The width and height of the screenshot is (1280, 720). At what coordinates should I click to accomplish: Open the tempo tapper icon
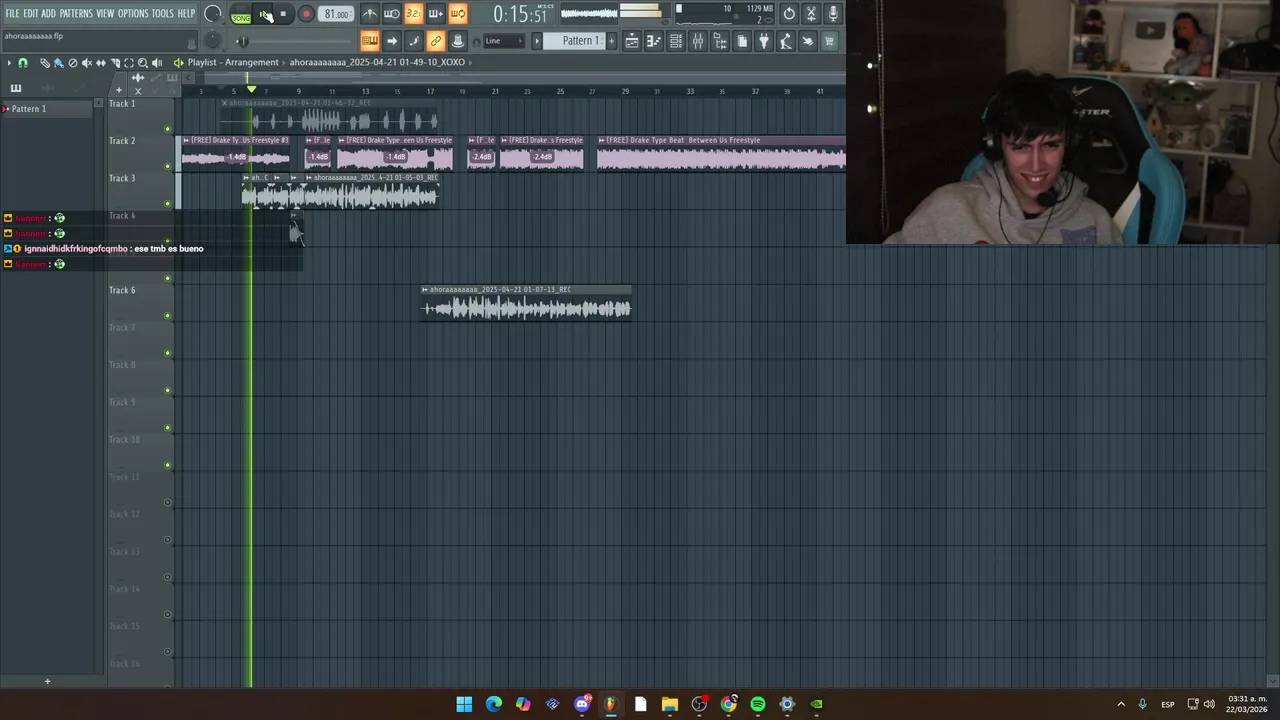786,41
